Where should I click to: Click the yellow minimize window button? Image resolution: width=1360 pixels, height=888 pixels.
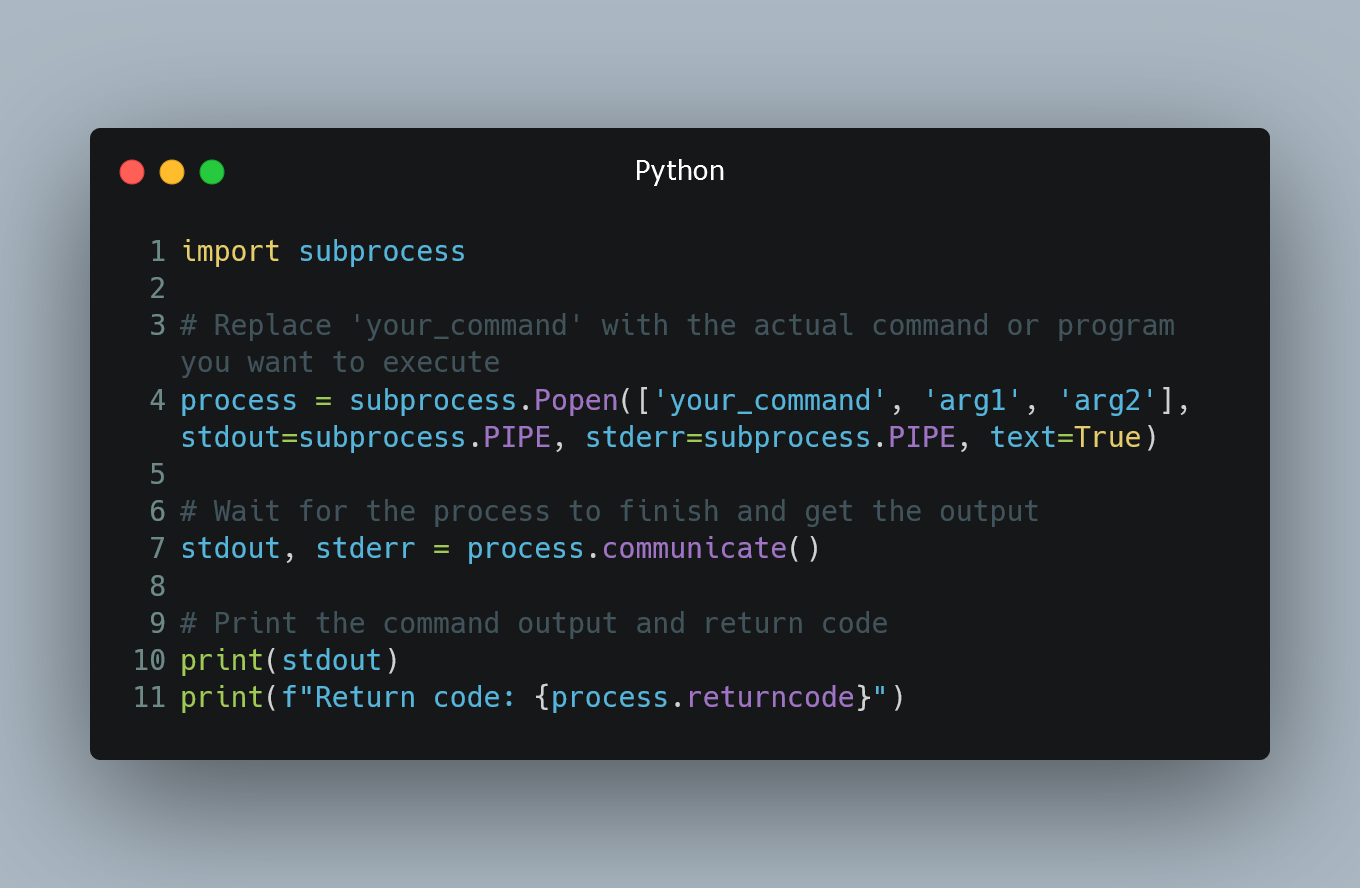pyautogui.click(x=172, y=172)
